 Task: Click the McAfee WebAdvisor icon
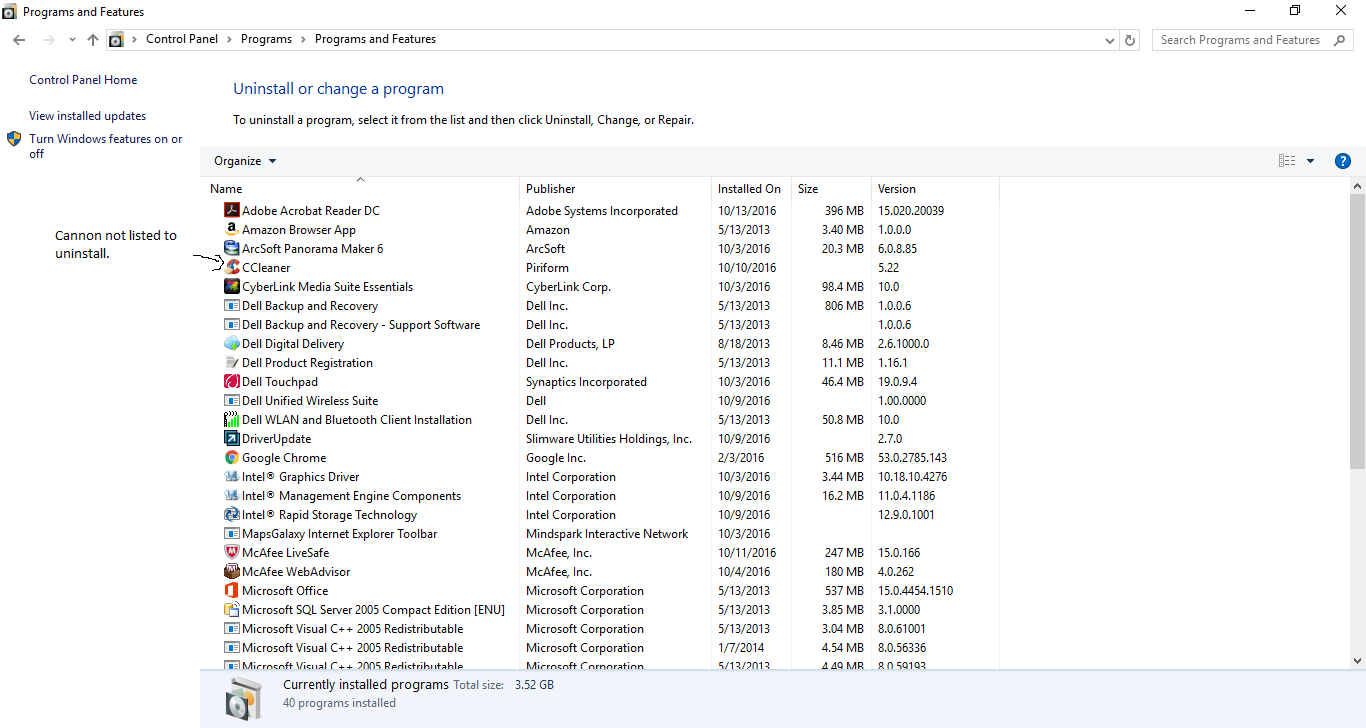click(x=232, y=572)
